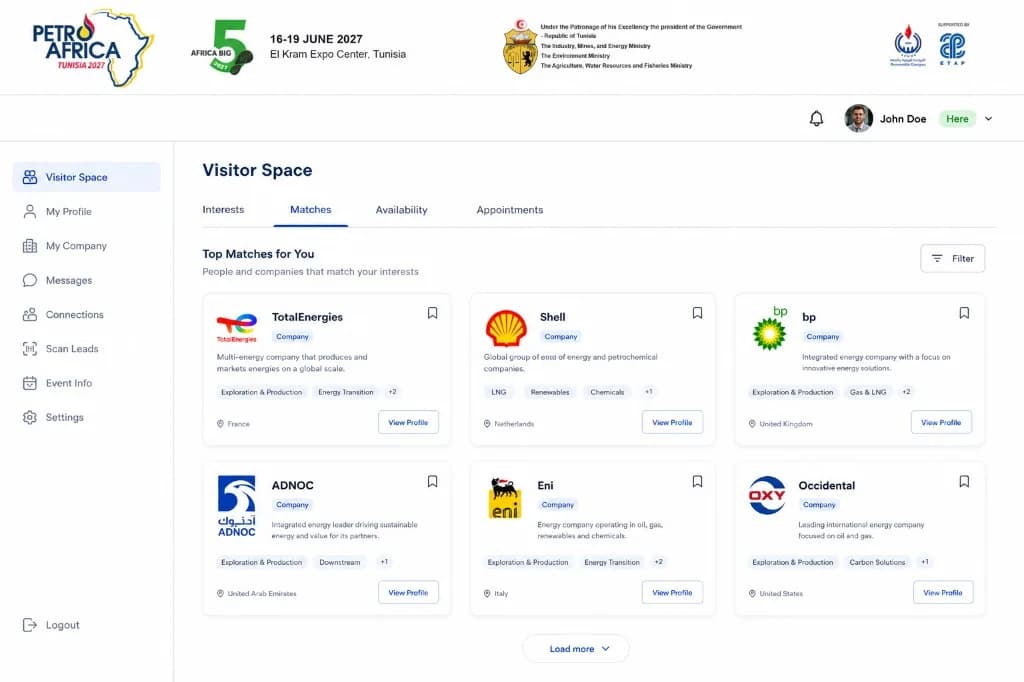Click the United Arab Emirates pin icon

(x=220, y=594)
